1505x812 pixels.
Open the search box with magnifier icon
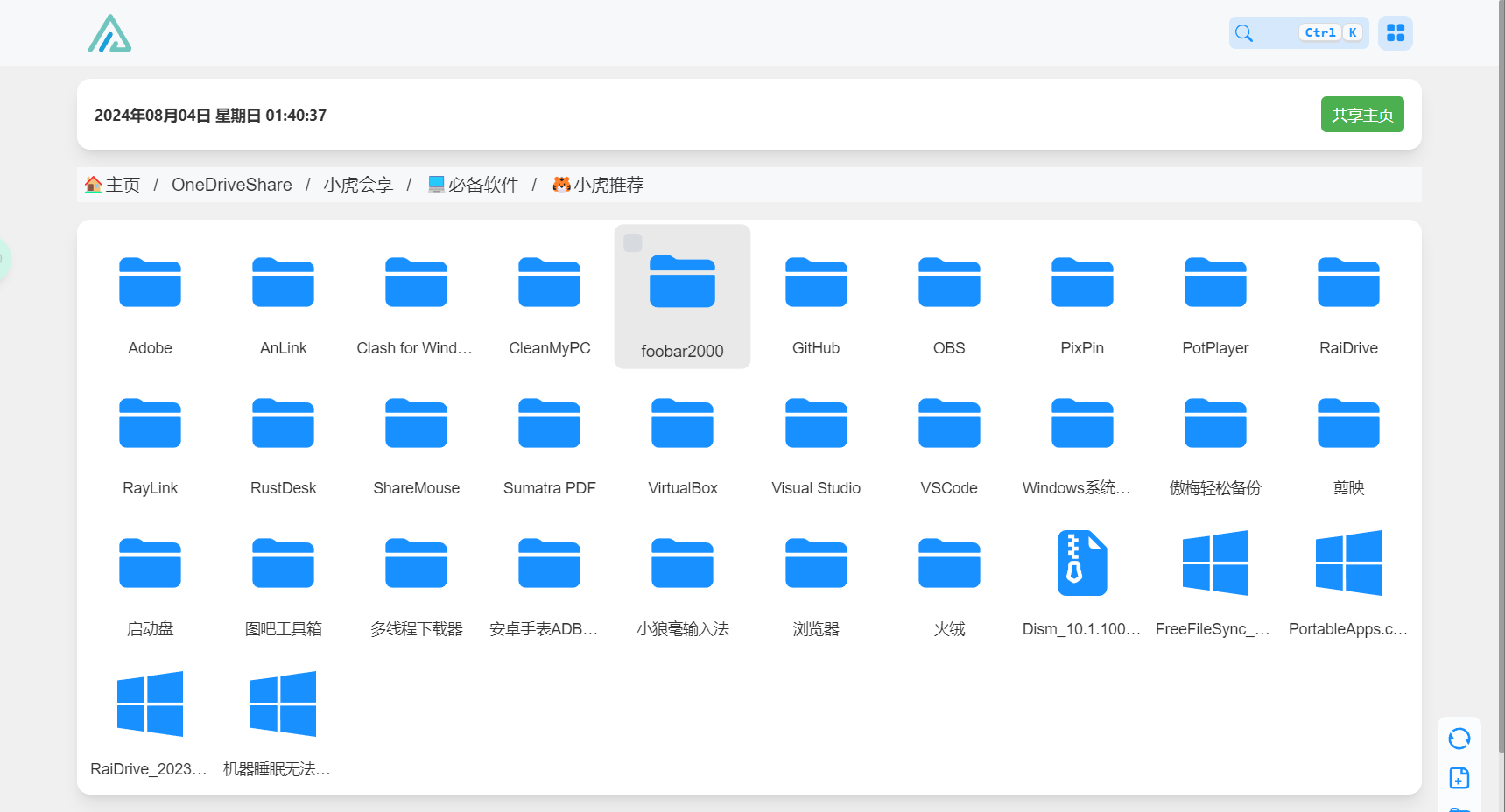[x=1298, y=33]
